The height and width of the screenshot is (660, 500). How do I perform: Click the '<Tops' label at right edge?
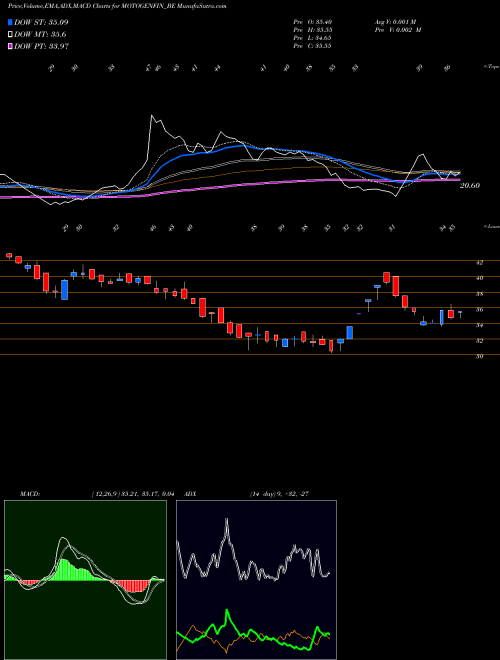[x=492, y=67]
